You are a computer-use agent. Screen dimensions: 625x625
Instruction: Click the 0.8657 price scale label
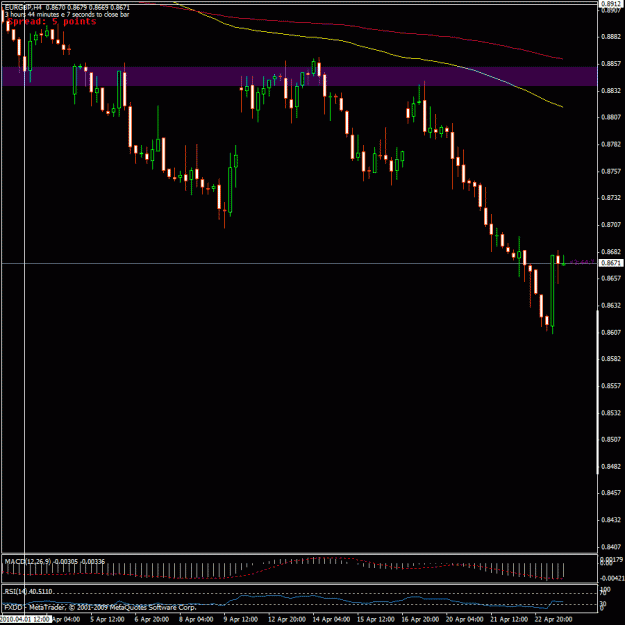(611, 278)
